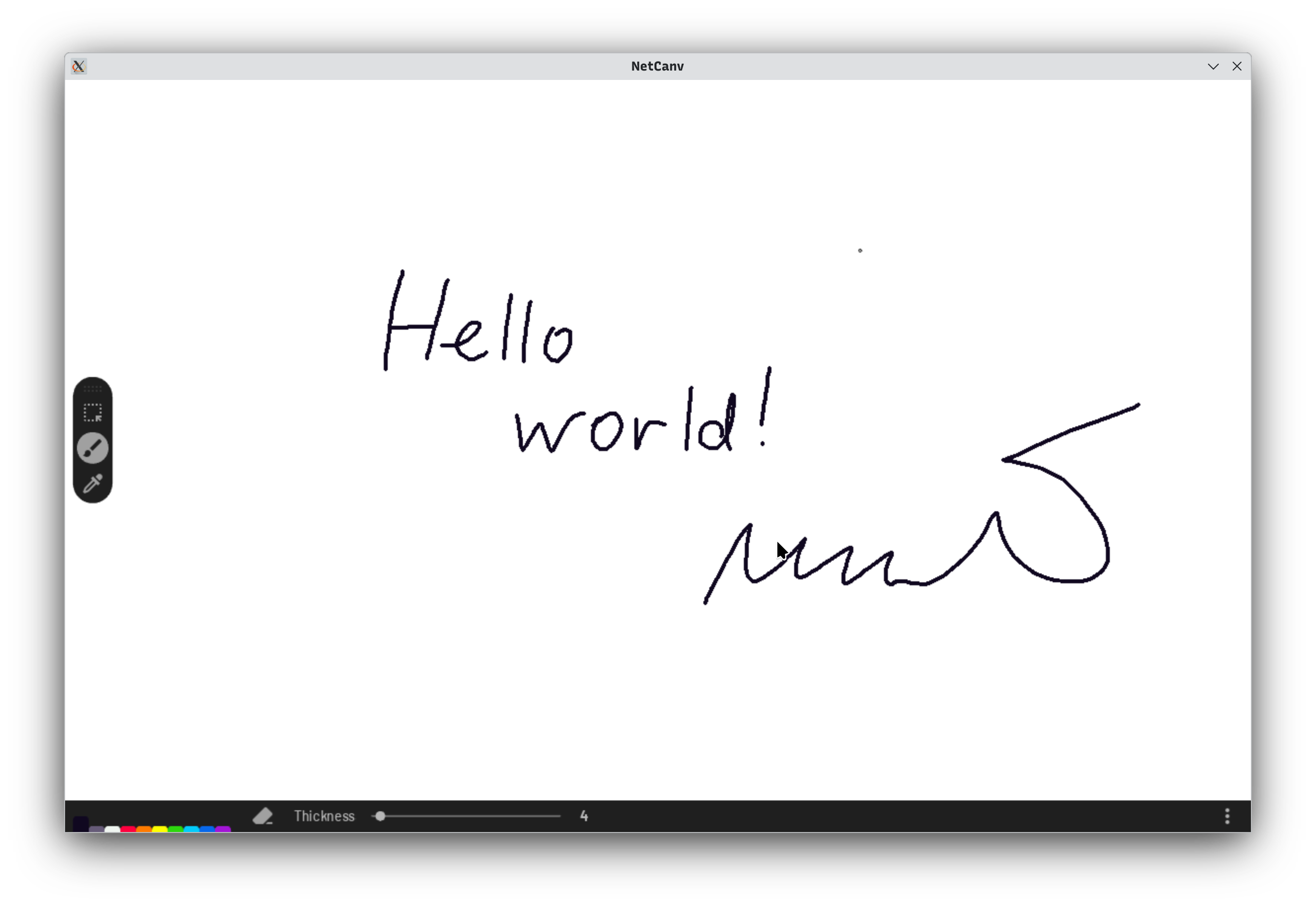Click the current color indicator swatch
Screen dimensions: 1316x909
click(81, 825)
